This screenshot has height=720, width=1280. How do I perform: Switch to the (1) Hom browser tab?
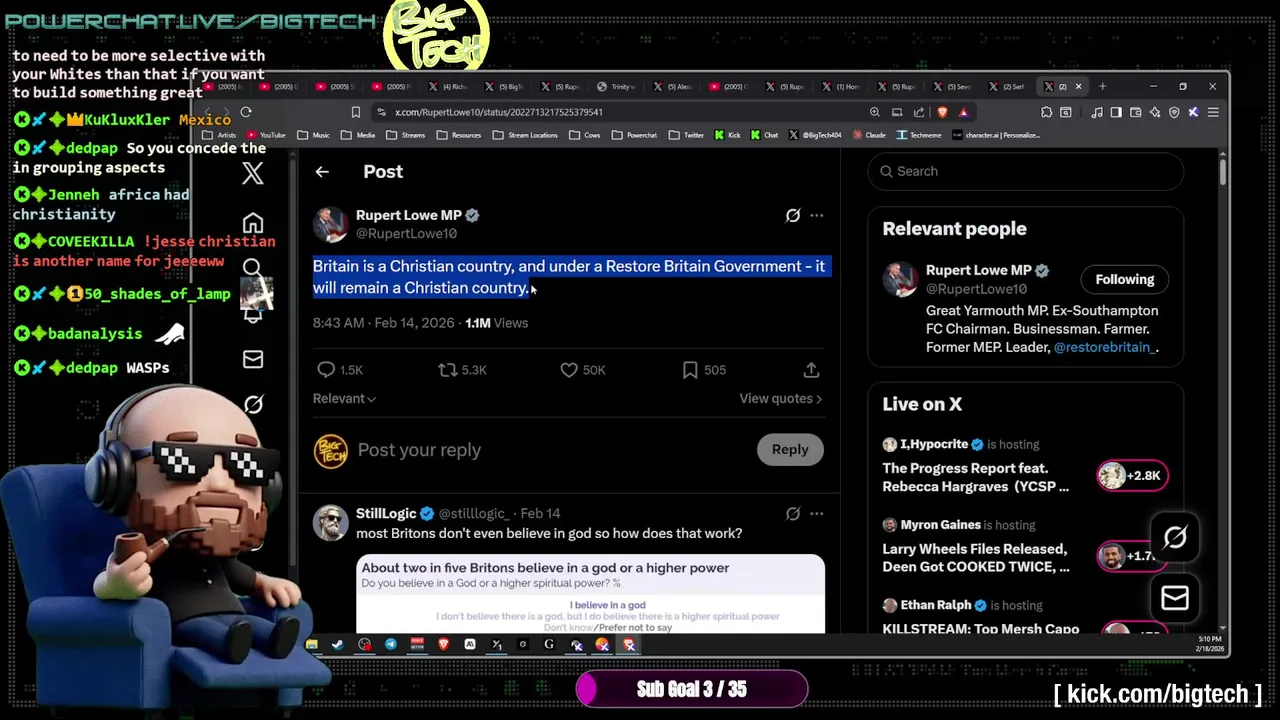pyautogui.click(x=841, y=87)
